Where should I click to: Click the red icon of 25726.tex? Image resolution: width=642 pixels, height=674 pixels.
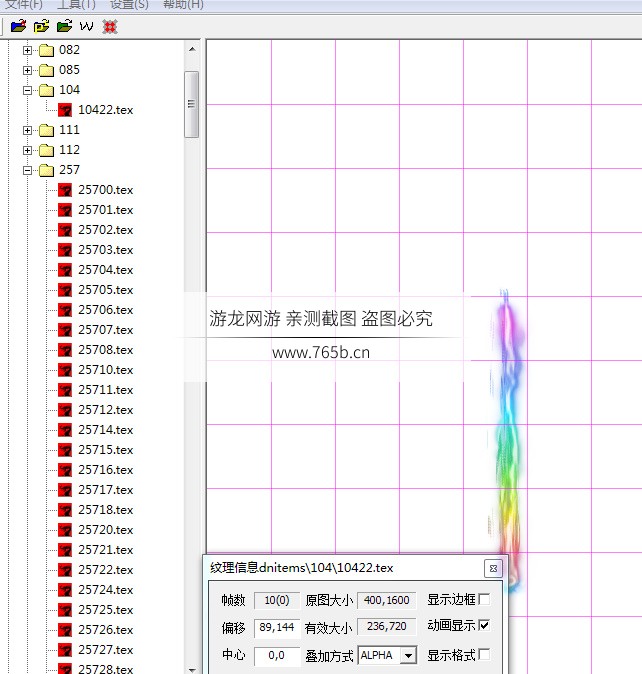pyautogui.click(x=65, y=630)
